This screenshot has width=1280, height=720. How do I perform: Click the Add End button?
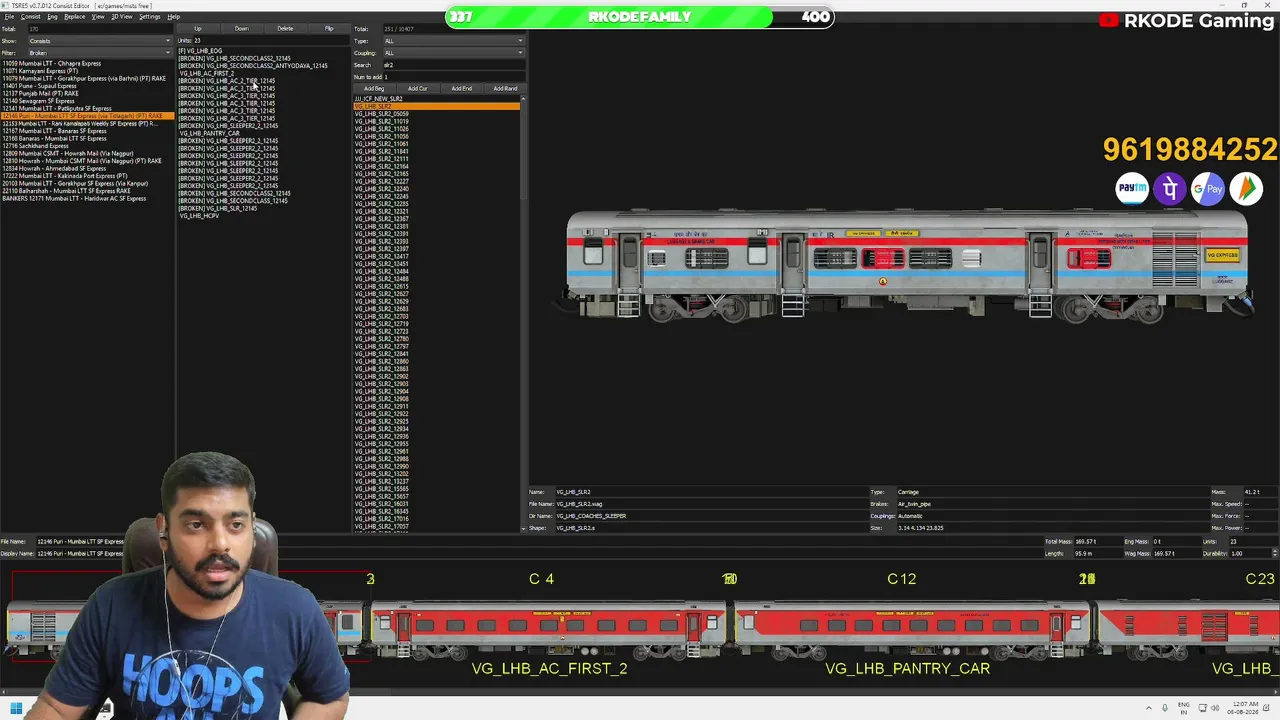tap(461, 88)
